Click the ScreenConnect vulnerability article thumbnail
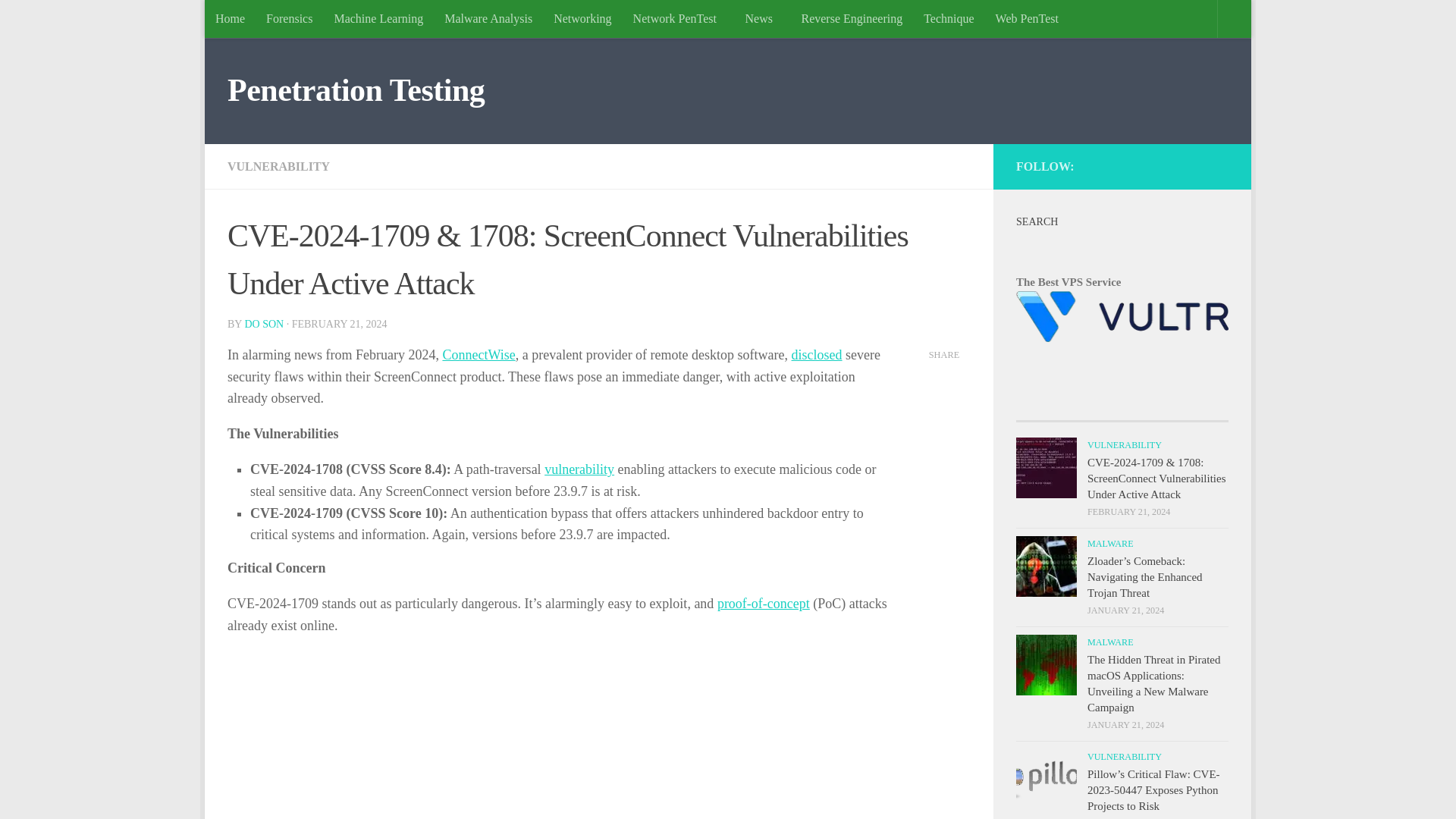The image size is (1456, 819). pyautogui.click(x=1046, y=467)
